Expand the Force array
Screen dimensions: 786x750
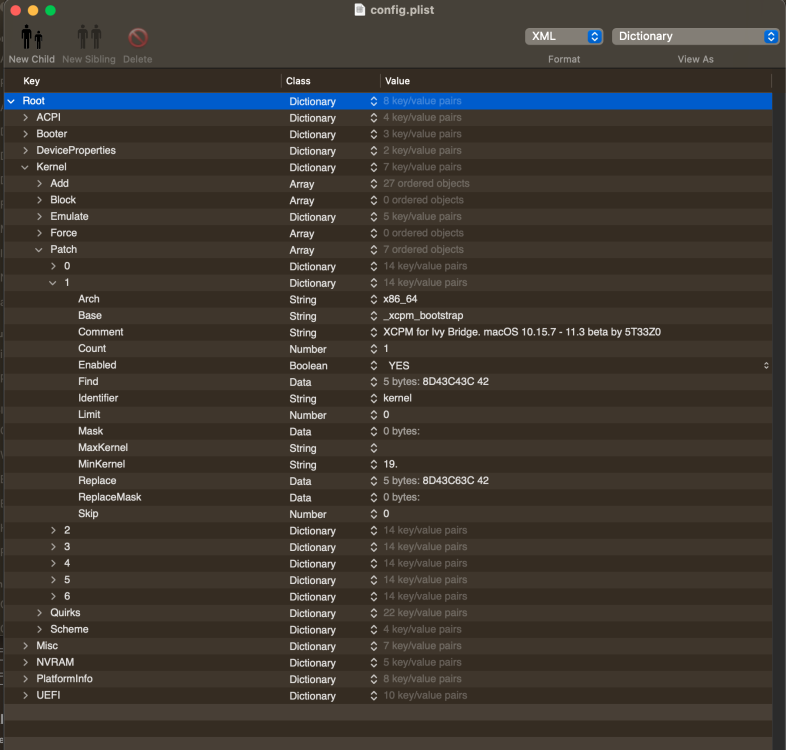(39, 233)
